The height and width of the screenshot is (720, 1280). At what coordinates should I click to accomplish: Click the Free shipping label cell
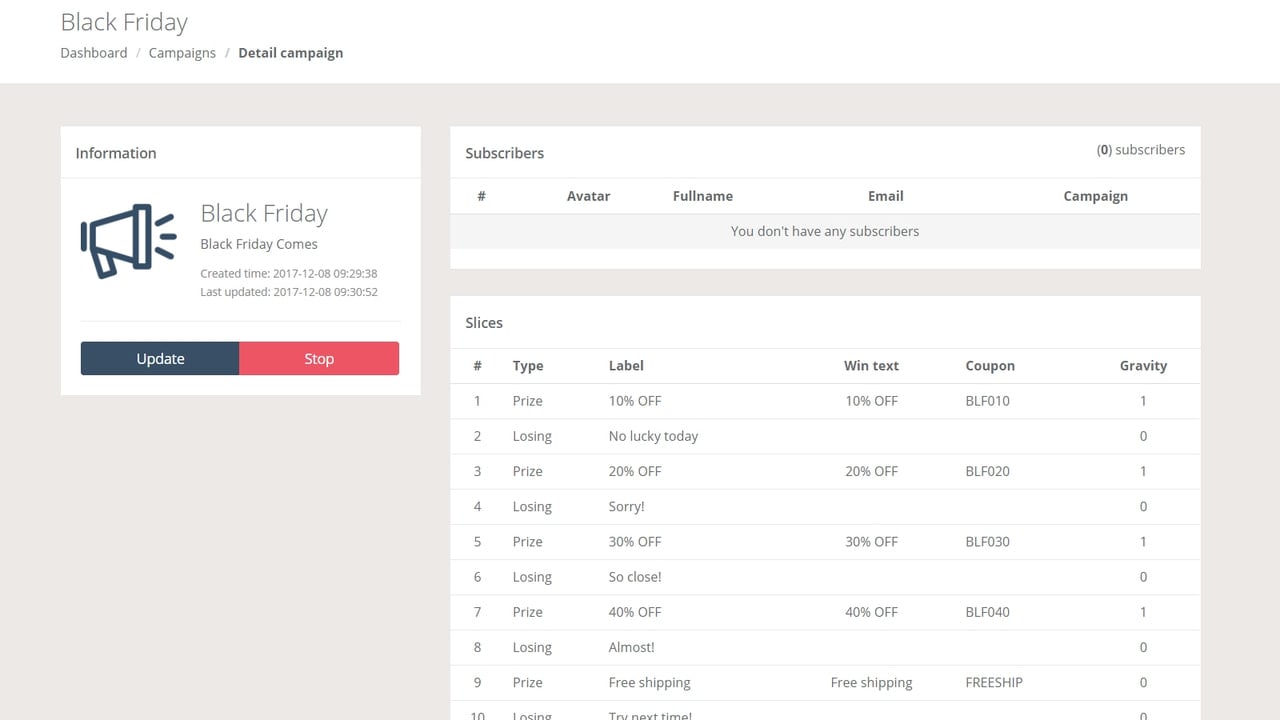(x=650, y=682)
